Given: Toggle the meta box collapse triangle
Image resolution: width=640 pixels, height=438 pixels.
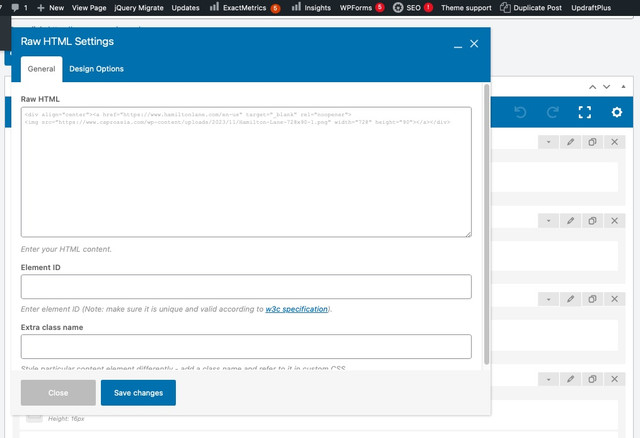Looking at the screenshot, I should click(x=623, y=87).
